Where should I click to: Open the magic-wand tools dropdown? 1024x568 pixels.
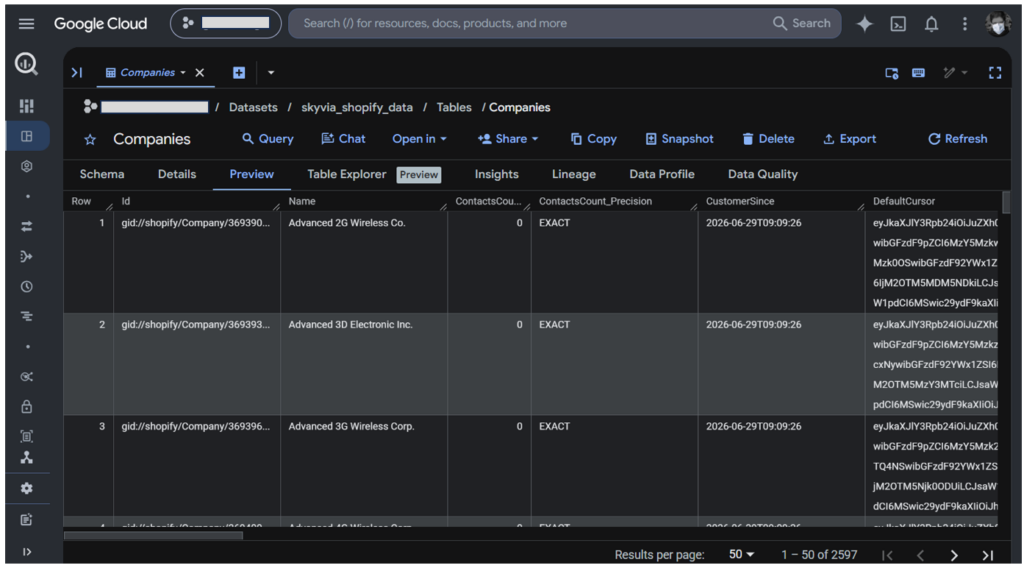pos(955,72)
